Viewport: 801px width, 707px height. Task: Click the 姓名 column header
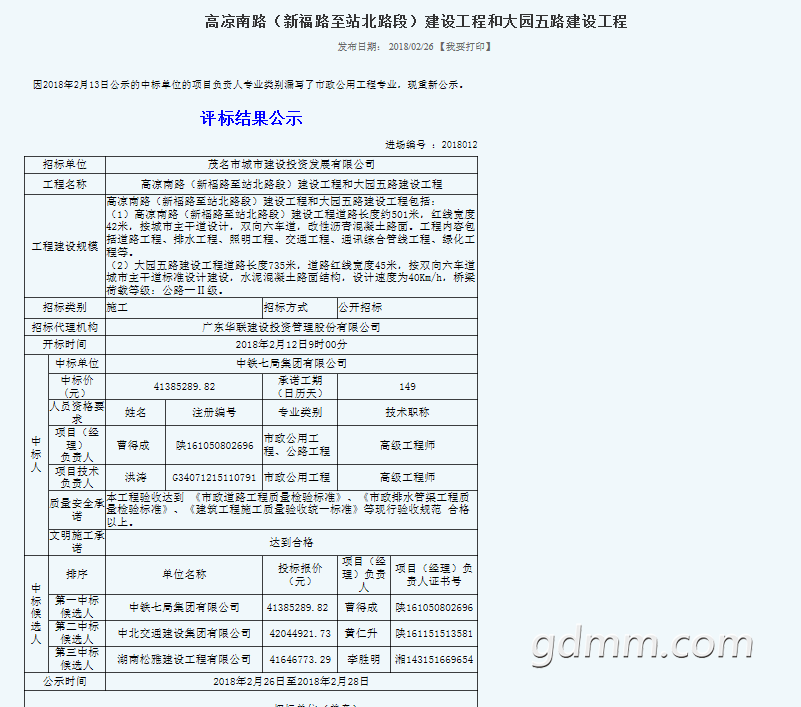pyautogui.click(x=135, y=412)
